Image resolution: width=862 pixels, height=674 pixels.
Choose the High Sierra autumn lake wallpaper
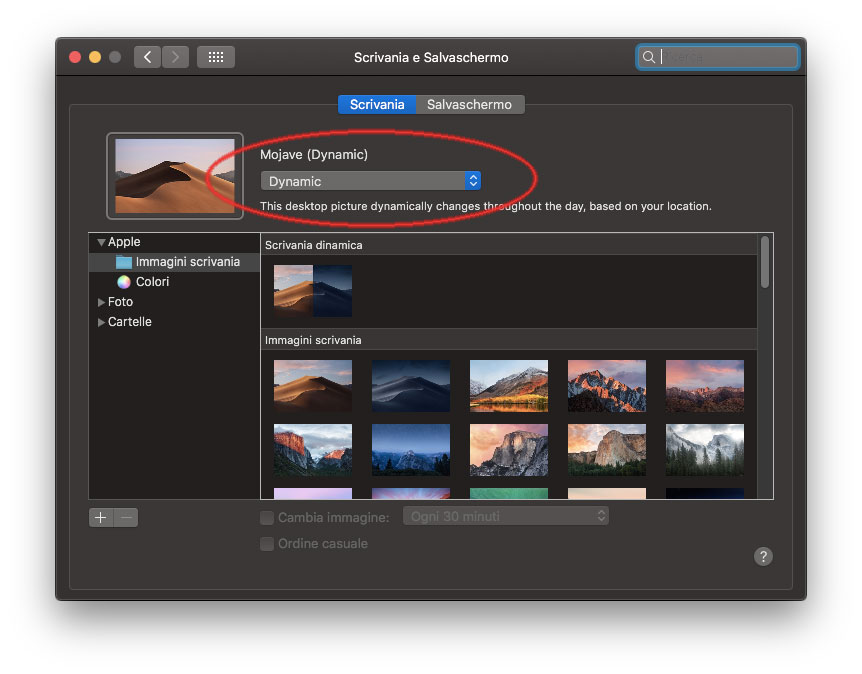(x=509, y=386)
